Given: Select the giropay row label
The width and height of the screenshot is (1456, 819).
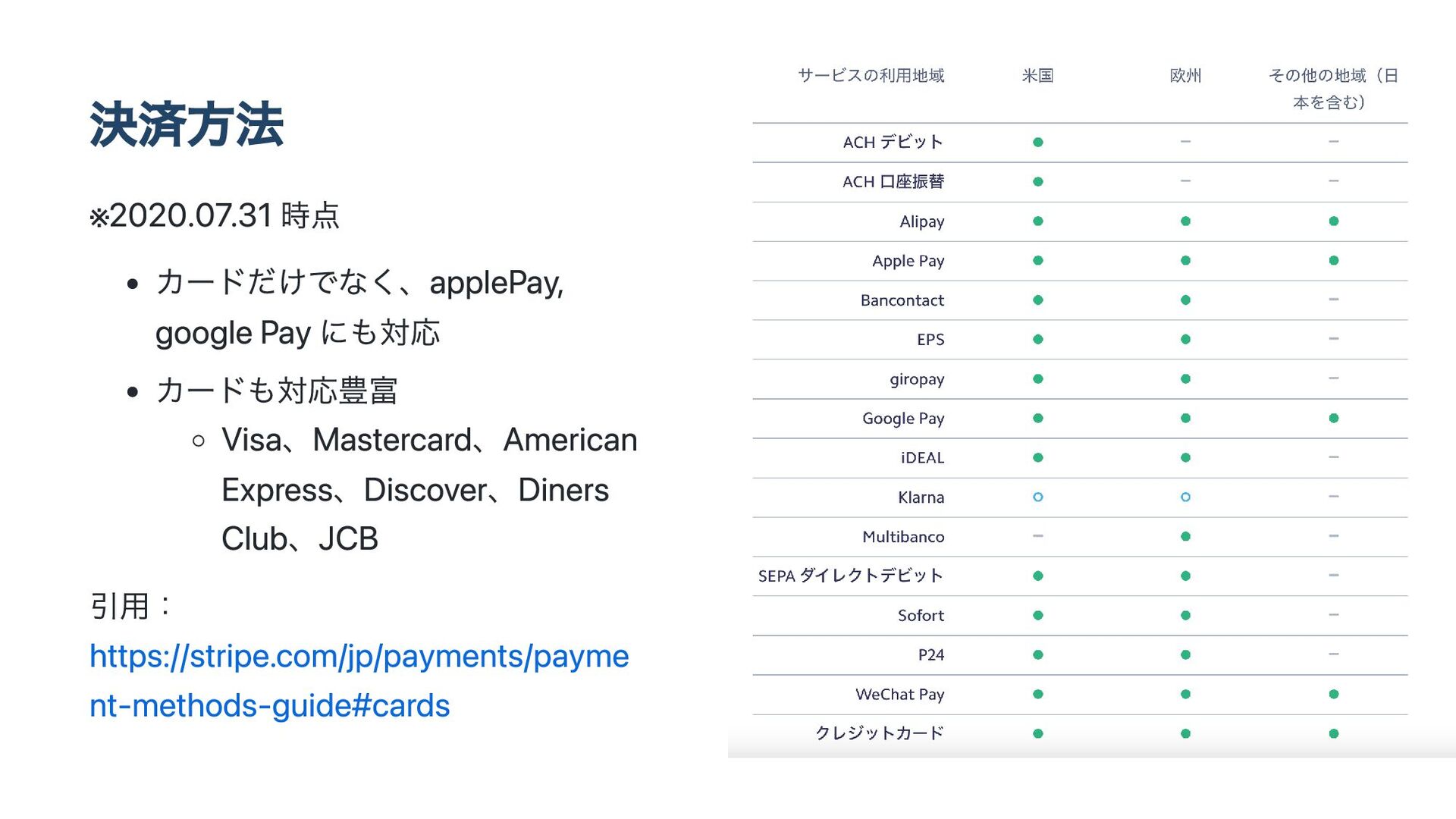Looking at the screenshot, I should (x=917, y=379).
